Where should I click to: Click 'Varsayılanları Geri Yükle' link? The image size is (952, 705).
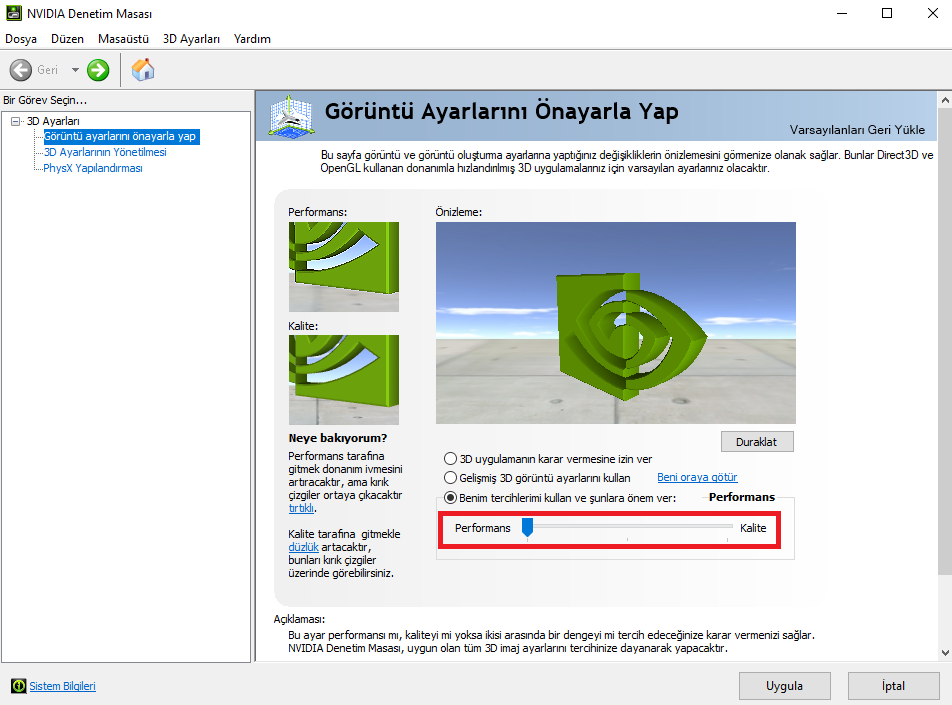pos(857,130)
